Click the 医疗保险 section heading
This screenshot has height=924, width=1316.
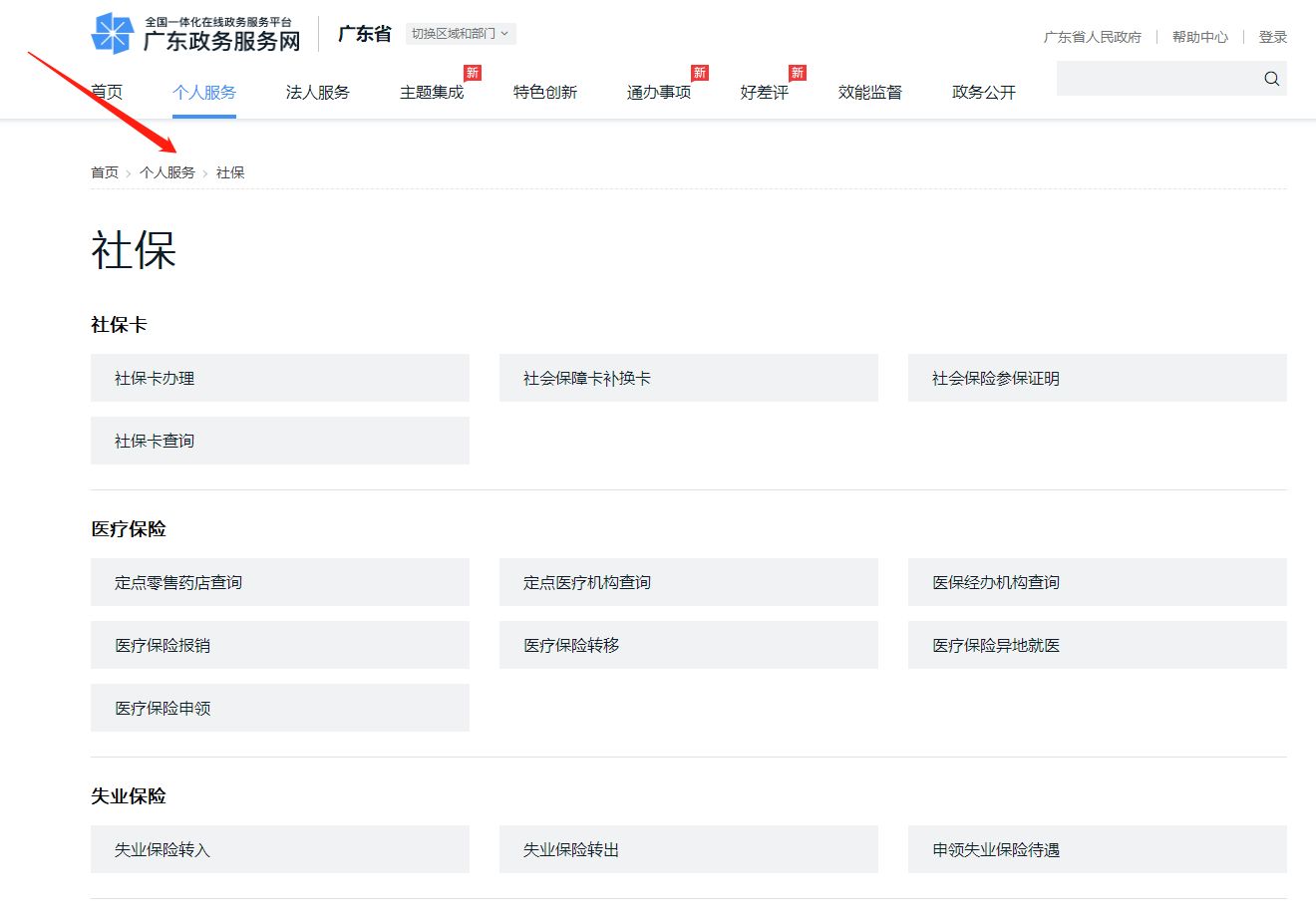click(x=129, y=529)
